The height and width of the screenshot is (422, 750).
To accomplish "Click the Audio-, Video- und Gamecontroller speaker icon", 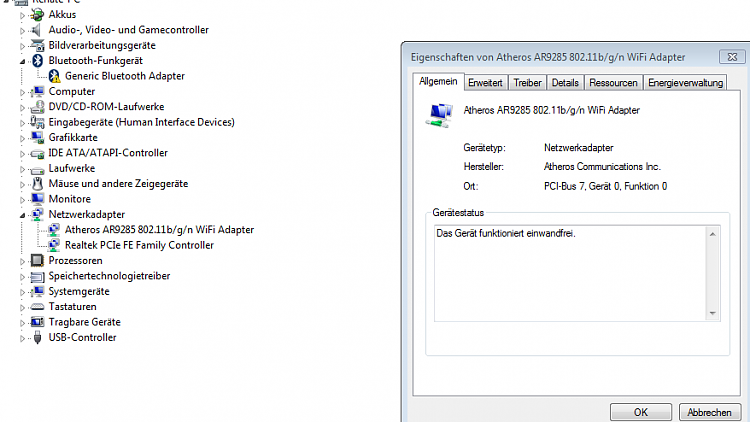I will coord(37,30).
